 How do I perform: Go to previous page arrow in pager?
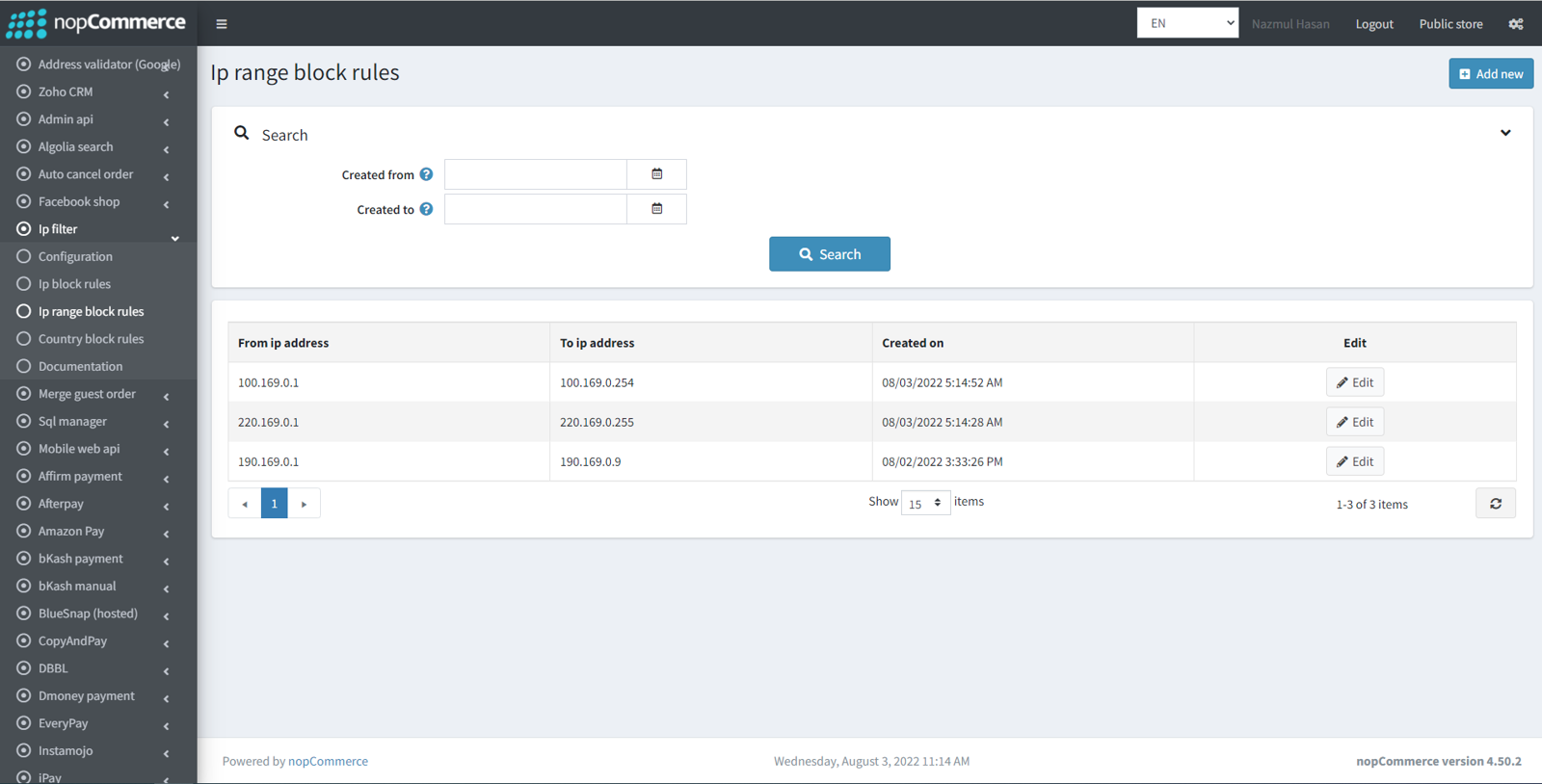coord(245,504)
